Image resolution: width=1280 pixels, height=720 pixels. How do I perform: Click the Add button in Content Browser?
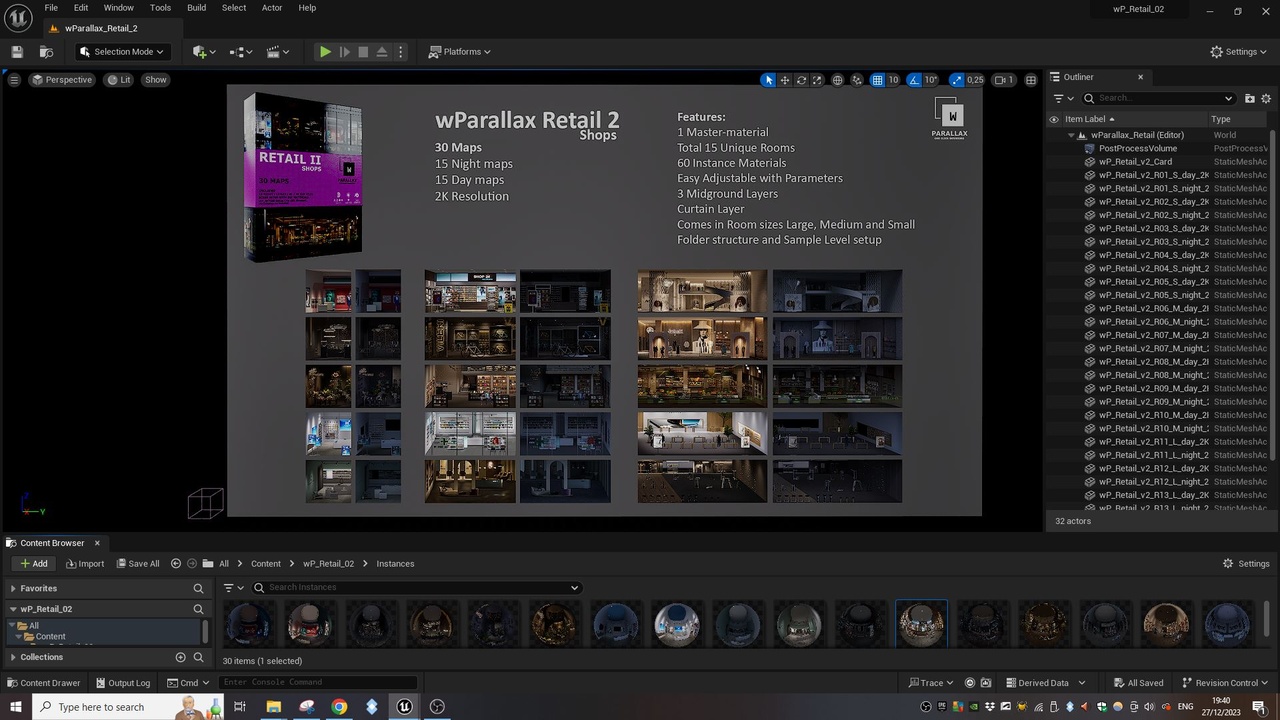tap(34, 564)
